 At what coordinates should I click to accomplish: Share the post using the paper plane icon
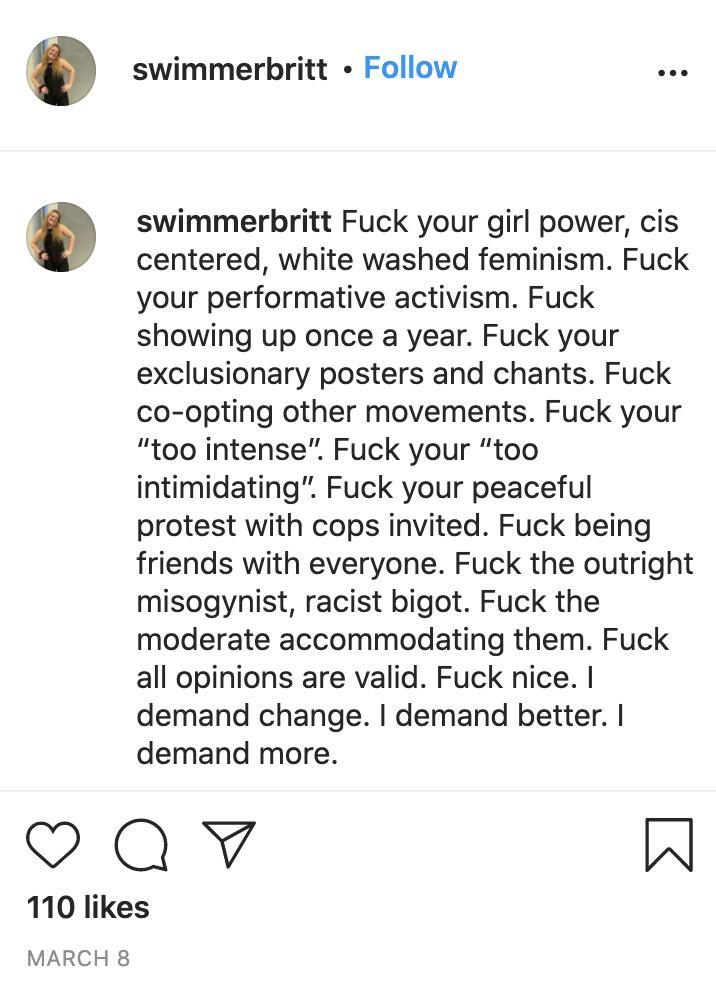click(x=229, y=845)
